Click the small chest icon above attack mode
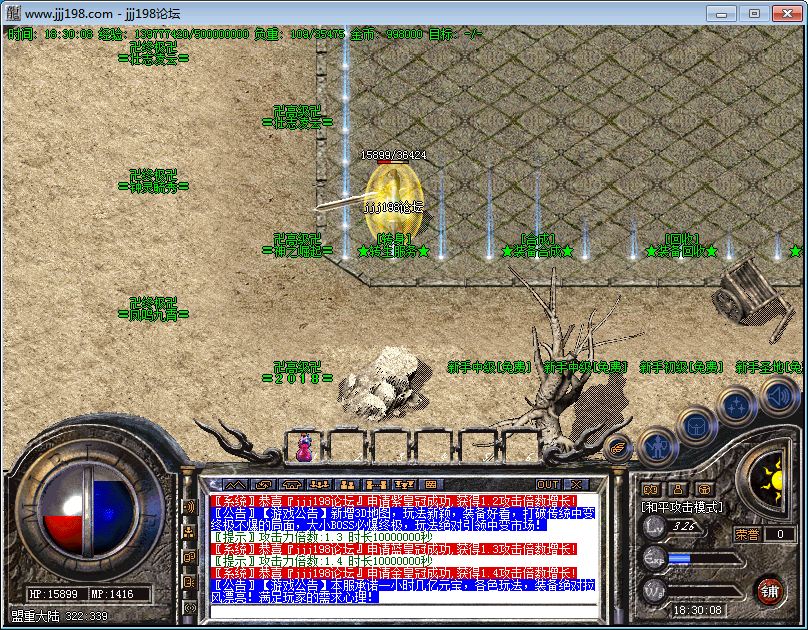Image resolution: width=808 pixels, height=630 pixels. tap(704, 489)
